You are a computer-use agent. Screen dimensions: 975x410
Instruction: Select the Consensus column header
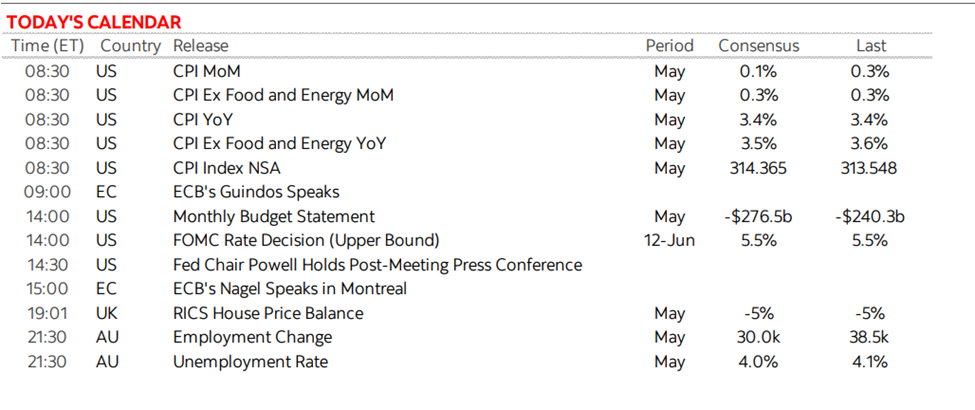[x=759, y=46]
